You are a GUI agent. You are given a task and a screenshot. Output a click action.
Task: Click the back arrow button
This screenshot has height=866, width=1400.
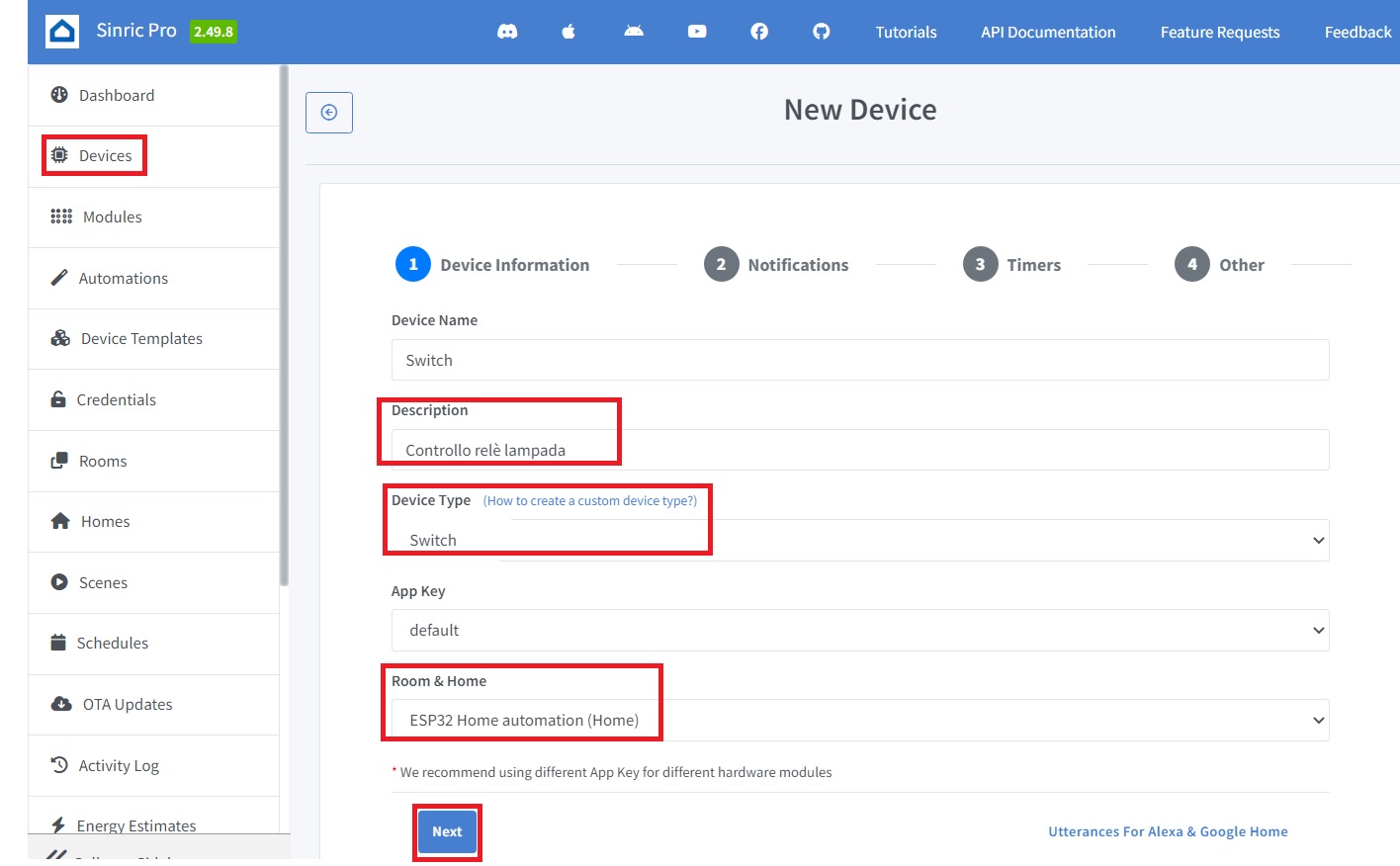(x=329, y=113)
